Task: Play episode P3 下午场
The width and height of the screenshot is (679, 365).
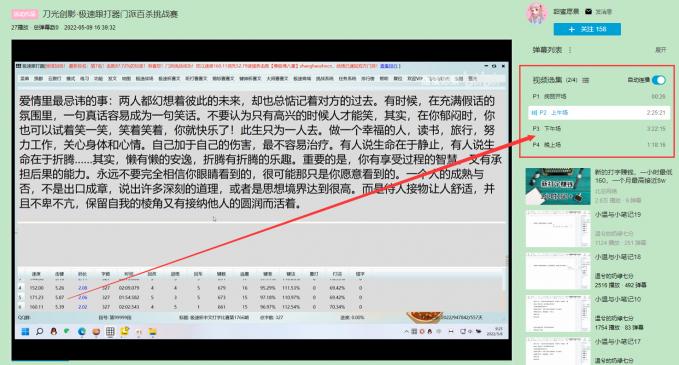Action: 599,129
